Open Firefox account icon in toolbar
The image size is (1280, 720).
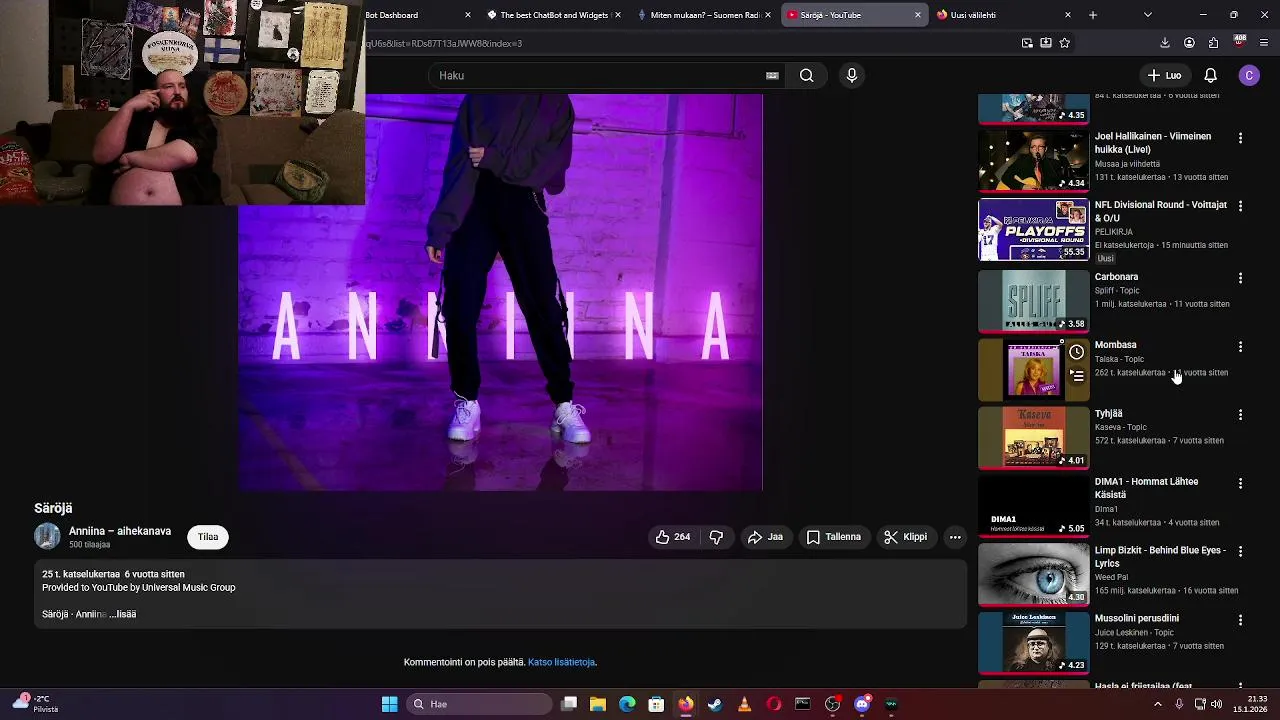click(1189, 43)
